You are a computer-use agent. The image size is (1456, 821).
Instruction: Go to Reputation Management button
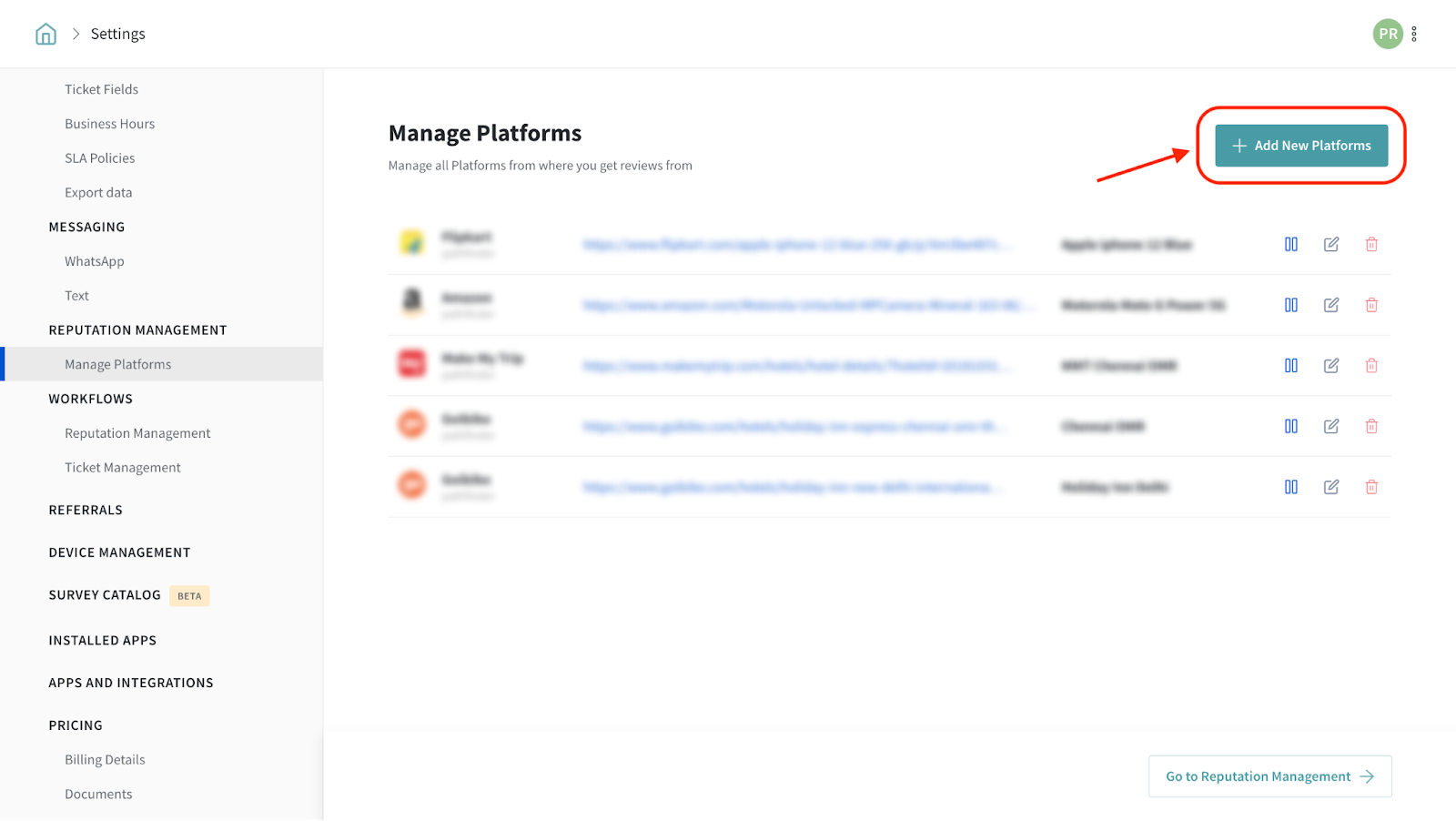[x=1269, y=776]
